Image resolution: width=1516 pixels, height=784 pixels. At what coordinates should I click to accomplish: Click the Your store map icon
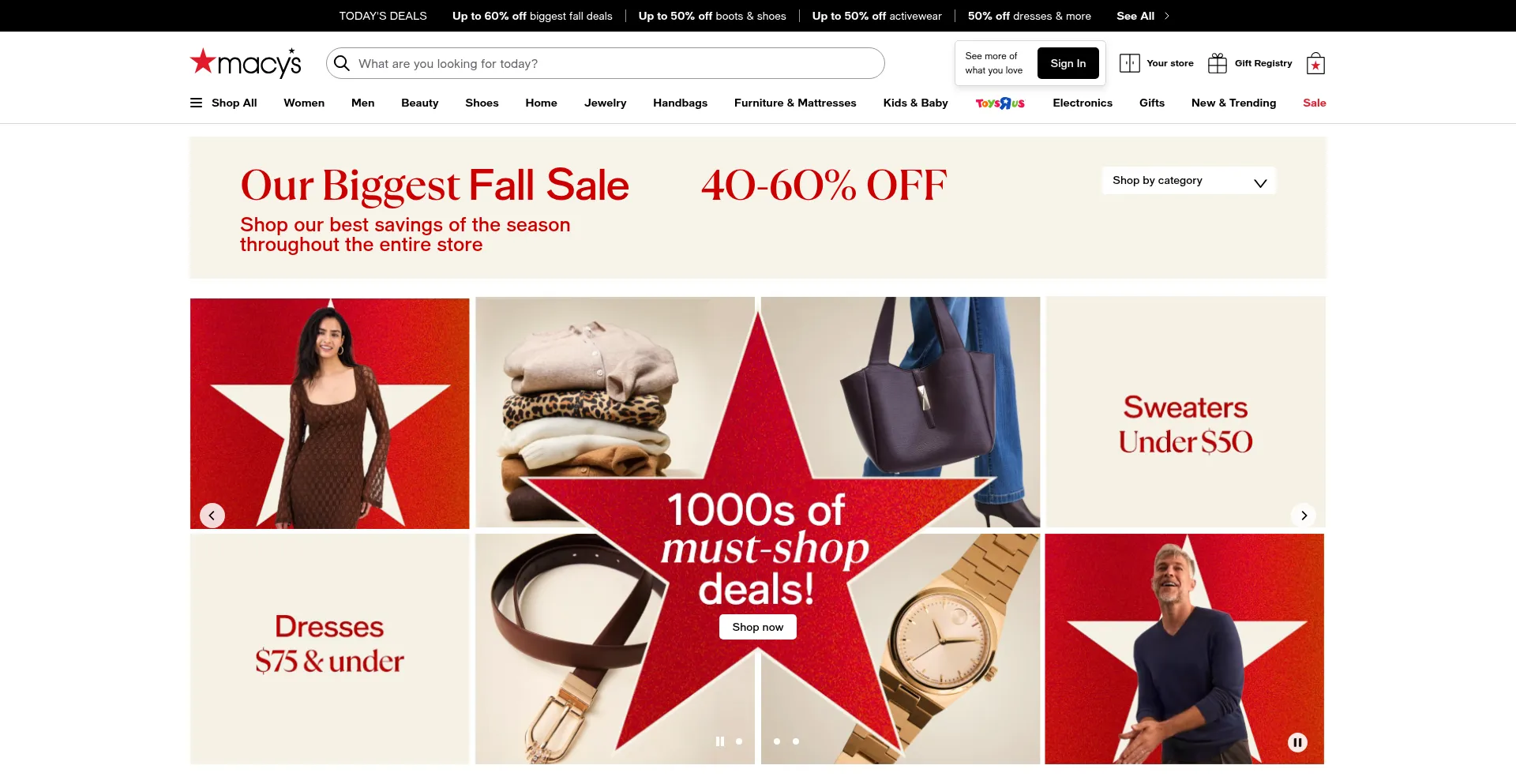pyautogui.click(x=1130, y=63)
